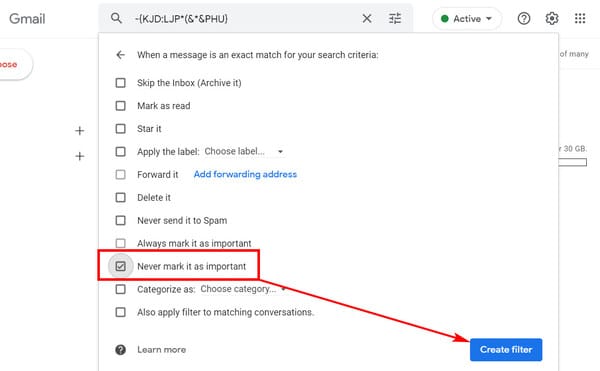The image size is (600, 371).
Task: Open the Choose category dropdown
Action: point(243,289)
